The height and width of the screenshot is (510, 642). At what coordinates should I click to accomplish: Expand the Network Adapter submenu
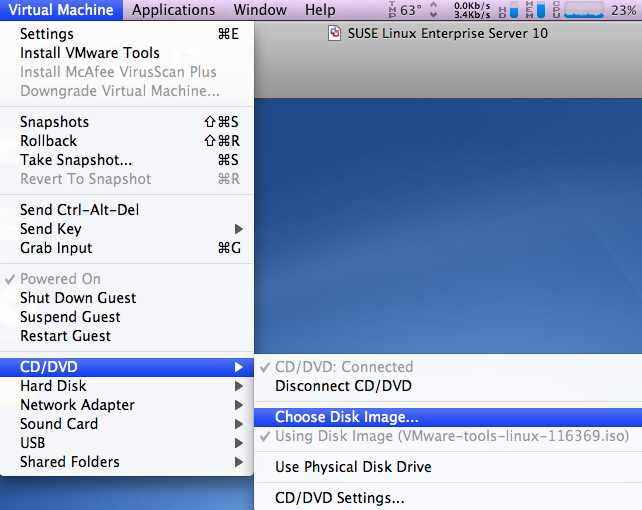pos(127,405)
